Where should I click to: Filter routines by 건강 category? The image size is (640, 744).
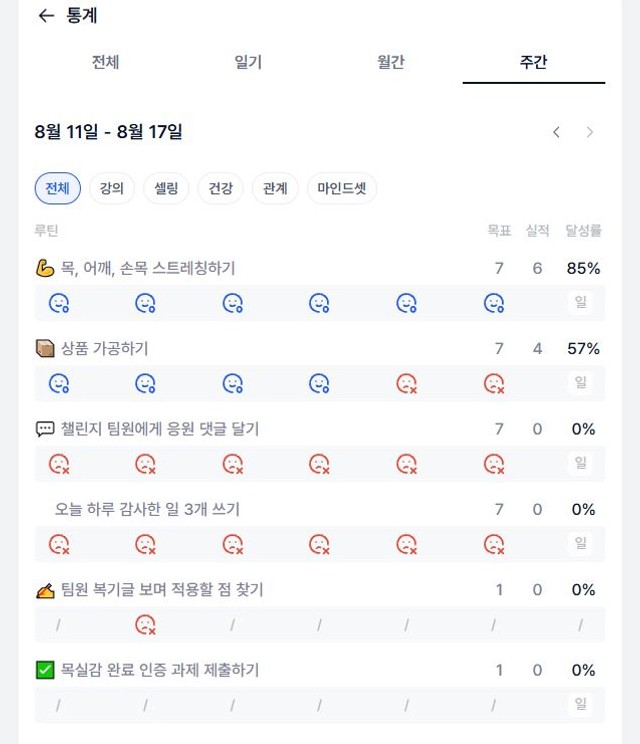click(221, 188)
